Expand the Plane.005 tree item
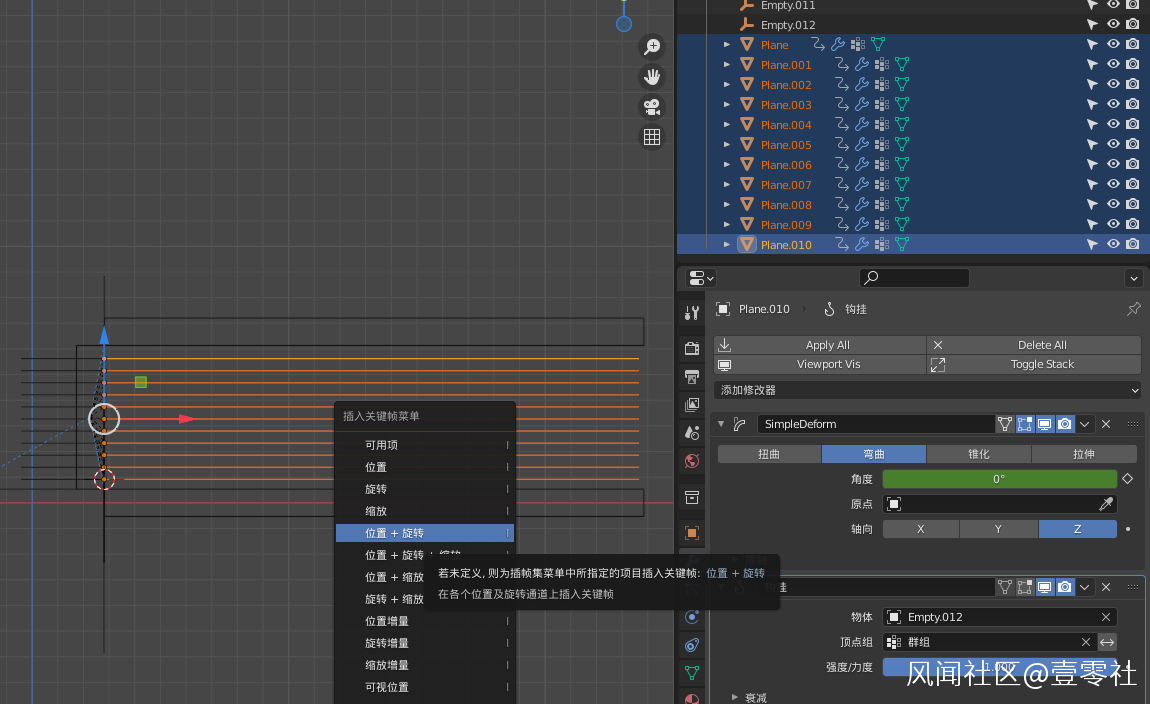 pos(727,145)
